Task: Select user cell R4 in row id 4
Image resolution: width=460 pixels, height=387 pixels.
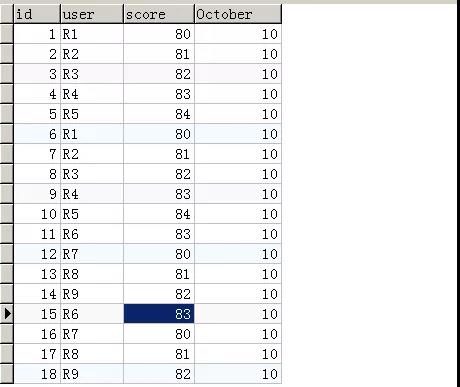Action: click(92, 94)
